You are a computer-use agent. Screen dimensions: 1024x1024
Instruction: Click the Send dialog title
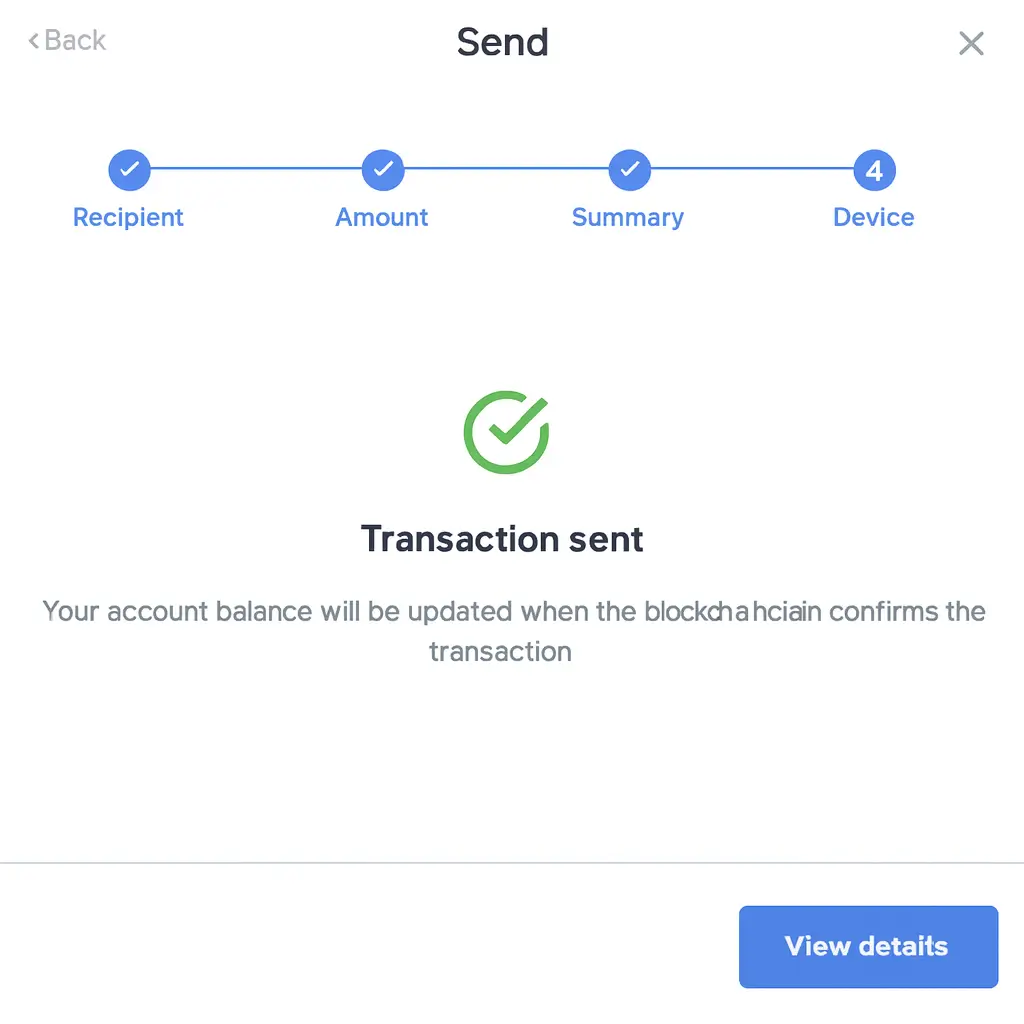click(x=502, y=42)
